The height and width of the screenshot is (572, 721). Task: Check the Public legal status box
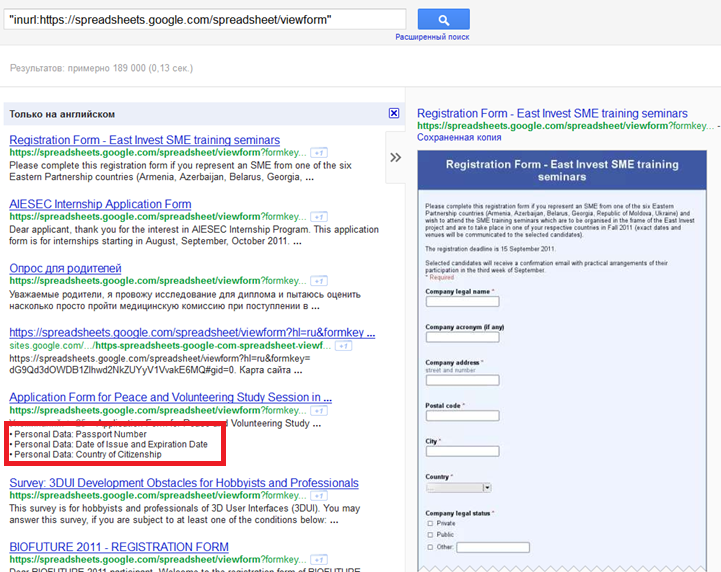(x=430, y=535)
